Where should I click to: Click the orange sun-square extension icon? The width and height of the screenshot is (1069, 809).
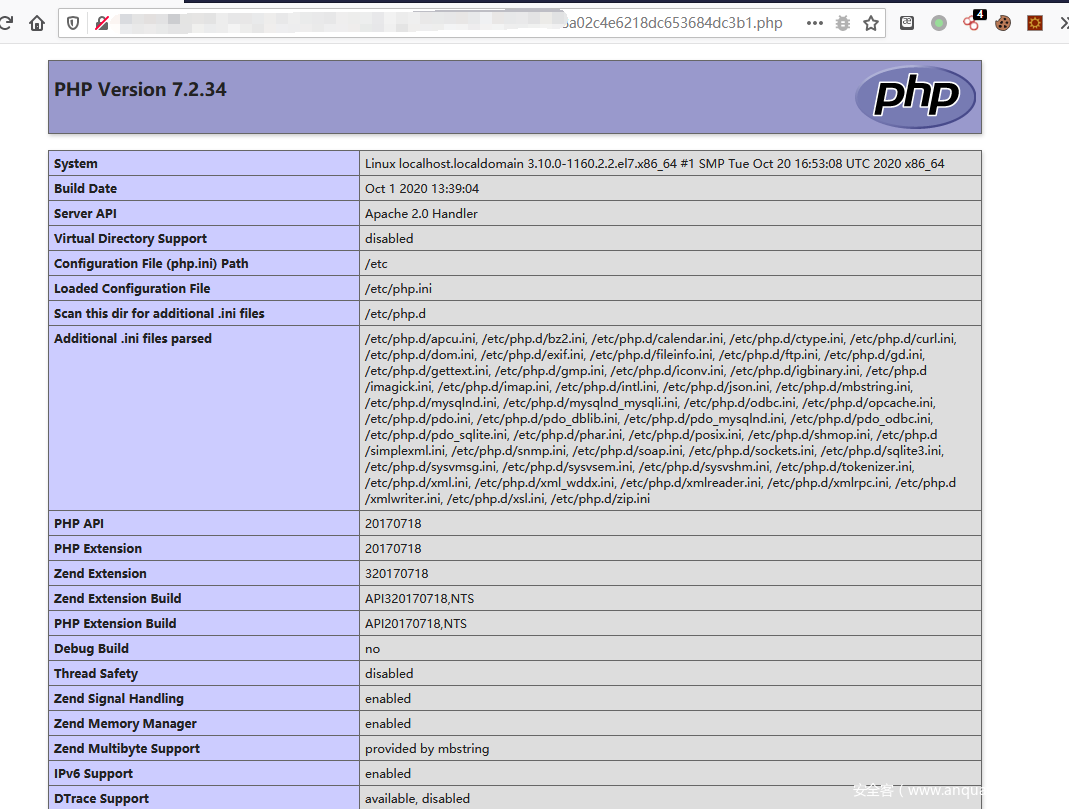(1035, 23)
